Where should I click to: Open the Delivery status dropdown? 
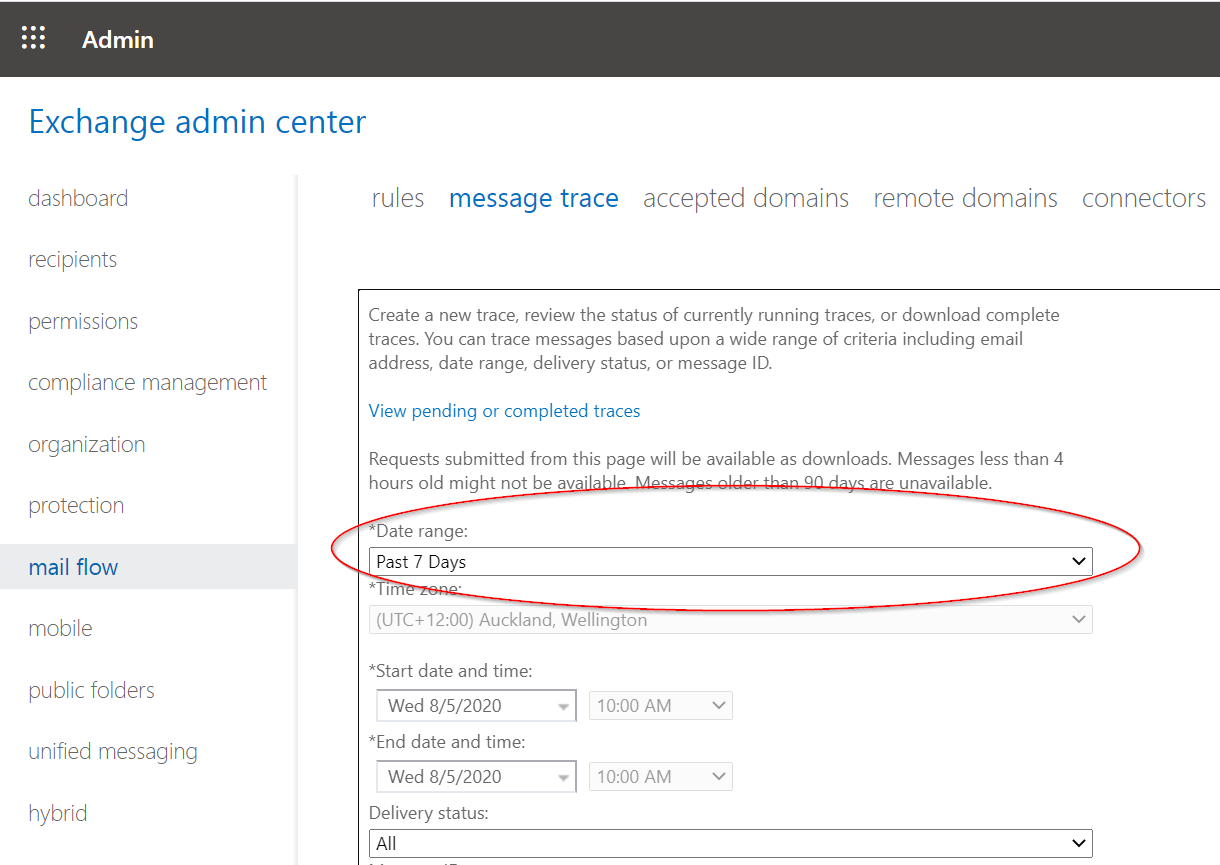pyautogui.click(x=730, y=844)
